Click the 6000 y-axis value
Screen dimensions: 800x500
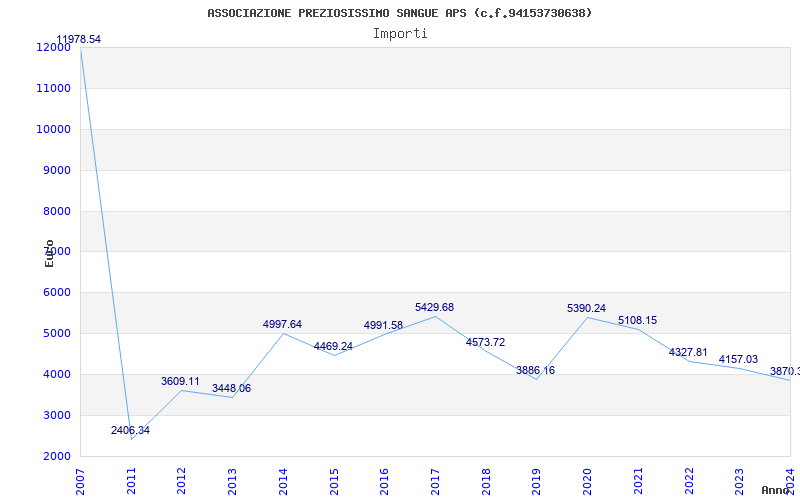click(x=56, y=292)
